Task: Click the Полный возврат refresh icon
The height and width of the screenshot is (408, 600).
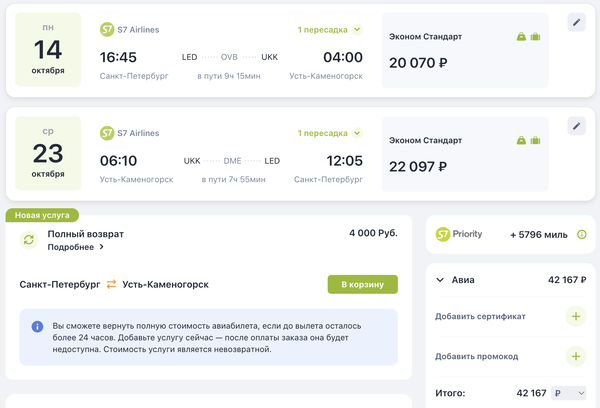Action: pyautogui.click(x=29, y=240)
